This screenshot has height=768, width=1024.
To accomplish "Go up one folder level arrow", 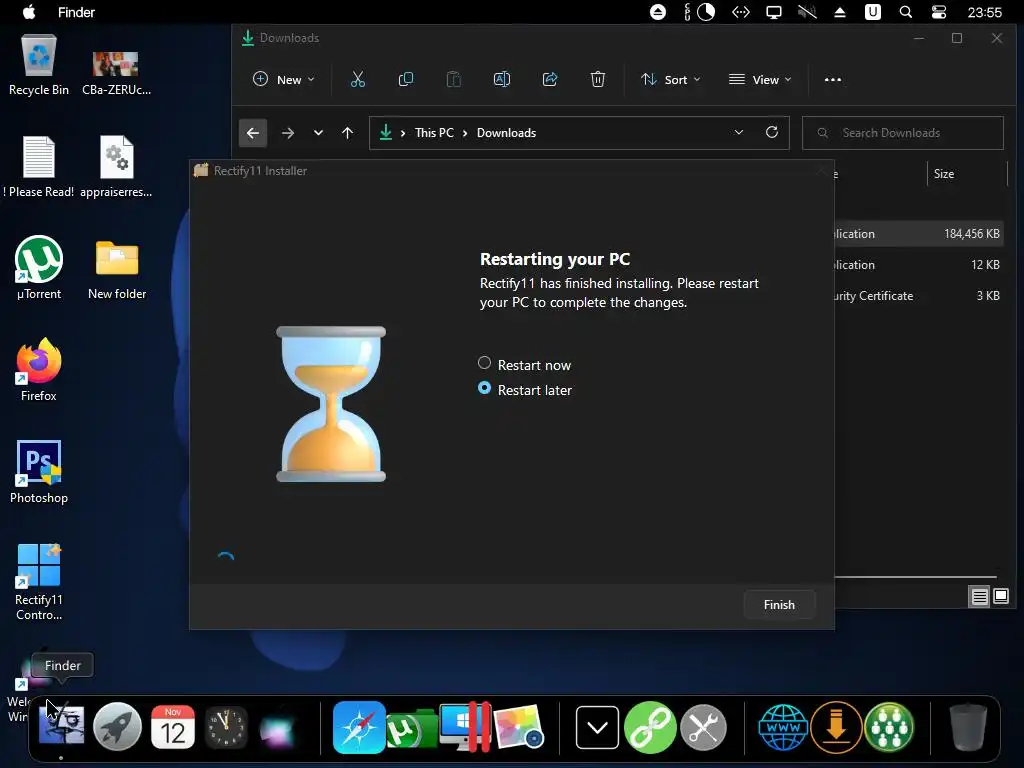I will click(x=347, y=133).
